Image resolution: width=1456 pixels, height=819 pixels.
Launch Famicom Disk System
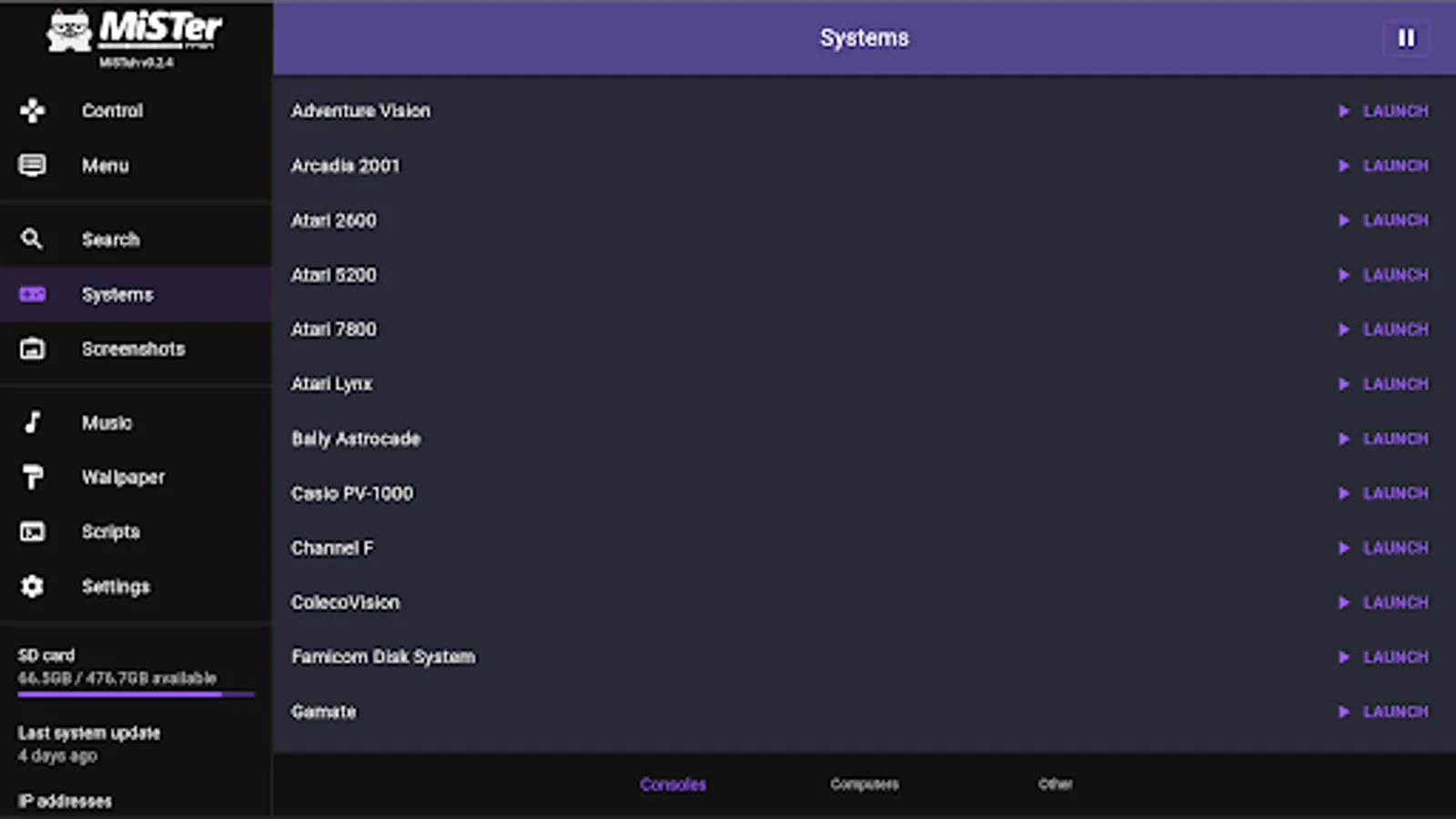(1384, 656)
